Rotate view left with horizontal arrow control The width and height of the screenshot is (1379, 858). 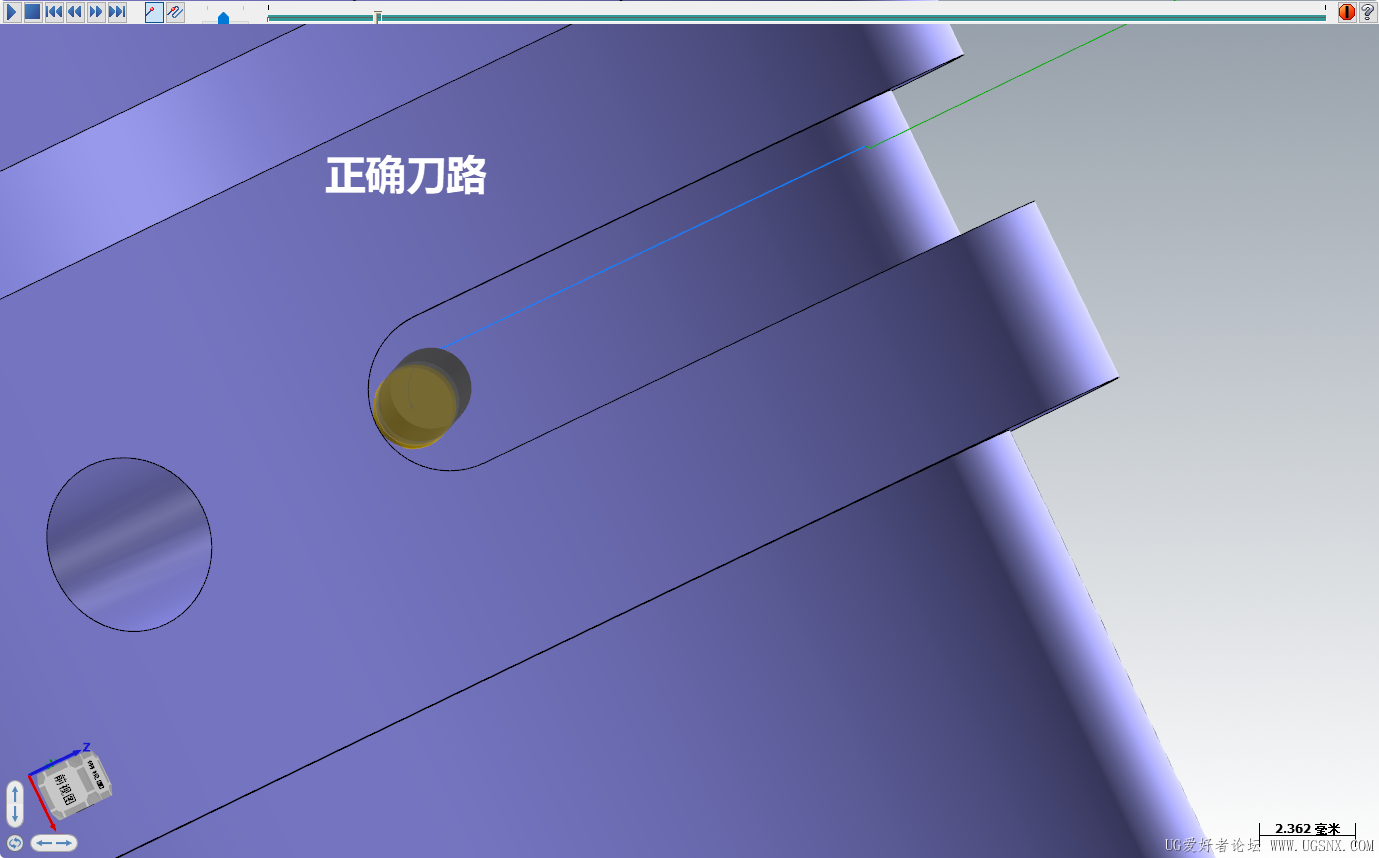(43, 843)
